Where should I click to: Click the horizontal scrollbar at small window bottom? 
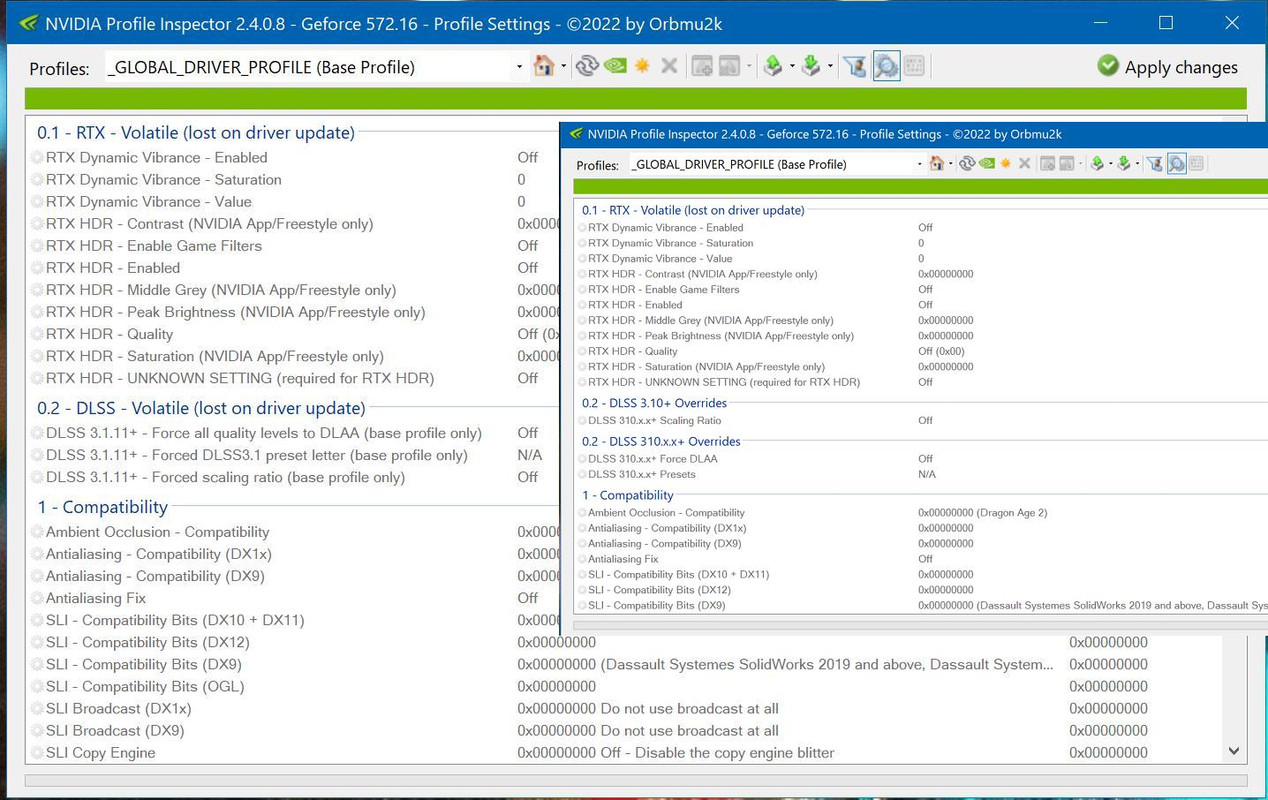click(x=920, y=624)
